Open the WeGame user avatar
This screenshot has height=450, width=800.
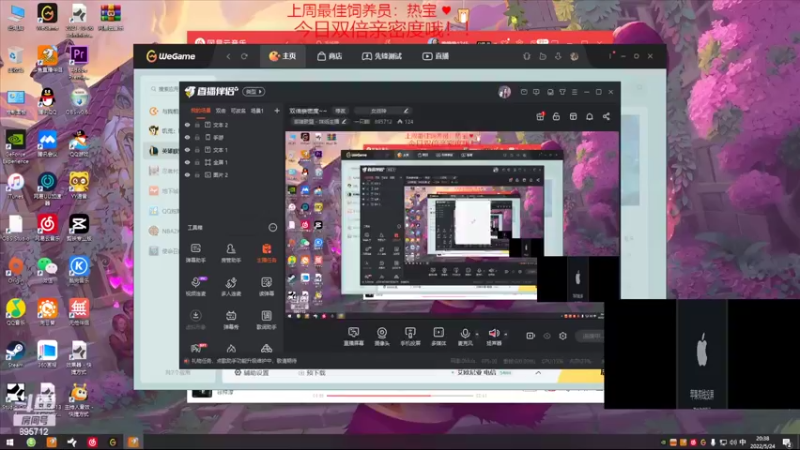(x=574, y=56)
